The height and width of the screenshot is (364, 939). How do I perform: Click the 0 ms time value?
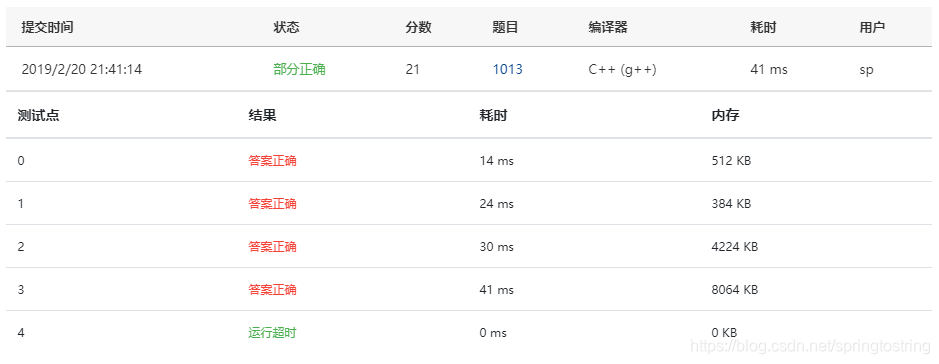click(493, 333)
